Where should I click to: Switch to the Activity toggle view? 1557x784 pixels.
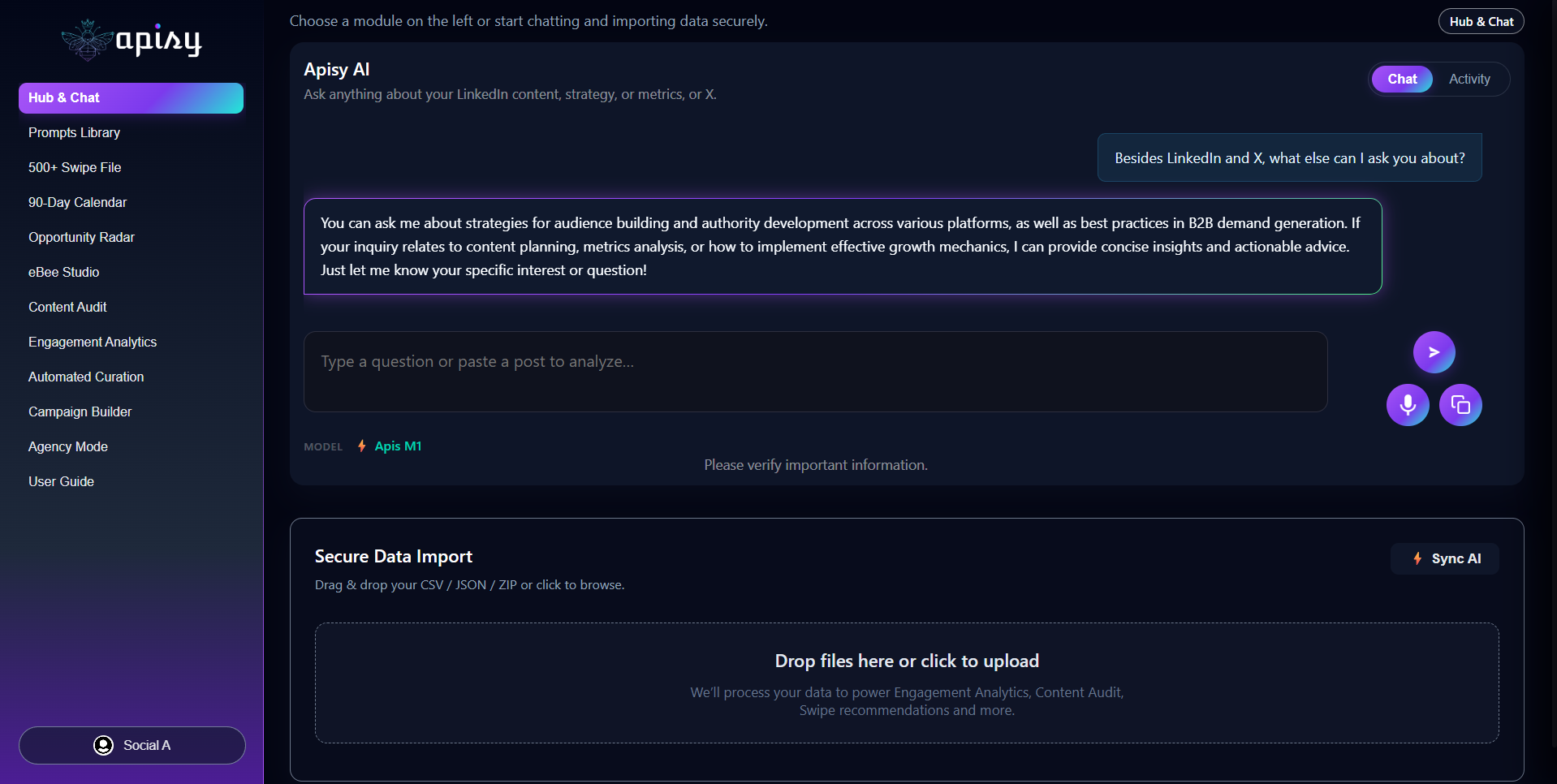[1469, 79]
